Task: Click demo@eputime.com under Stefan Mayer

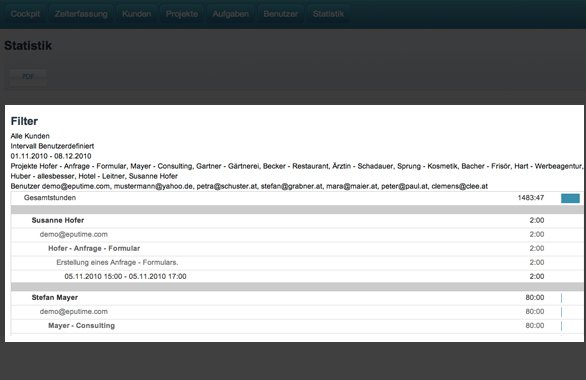Action: click(74, 312)
